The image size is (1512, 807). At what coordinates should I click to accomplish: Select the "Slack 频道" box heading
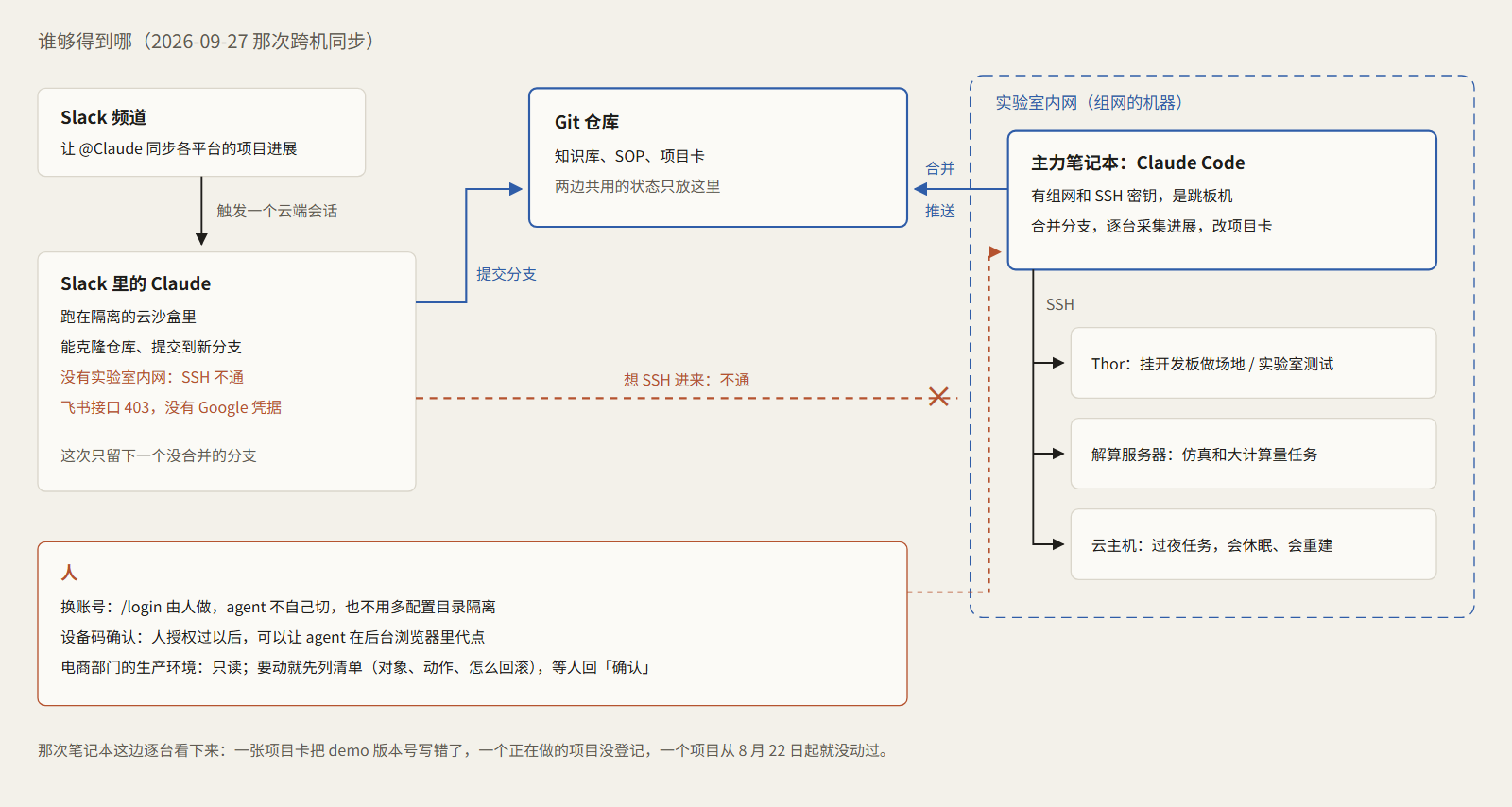tap(104, 117)
